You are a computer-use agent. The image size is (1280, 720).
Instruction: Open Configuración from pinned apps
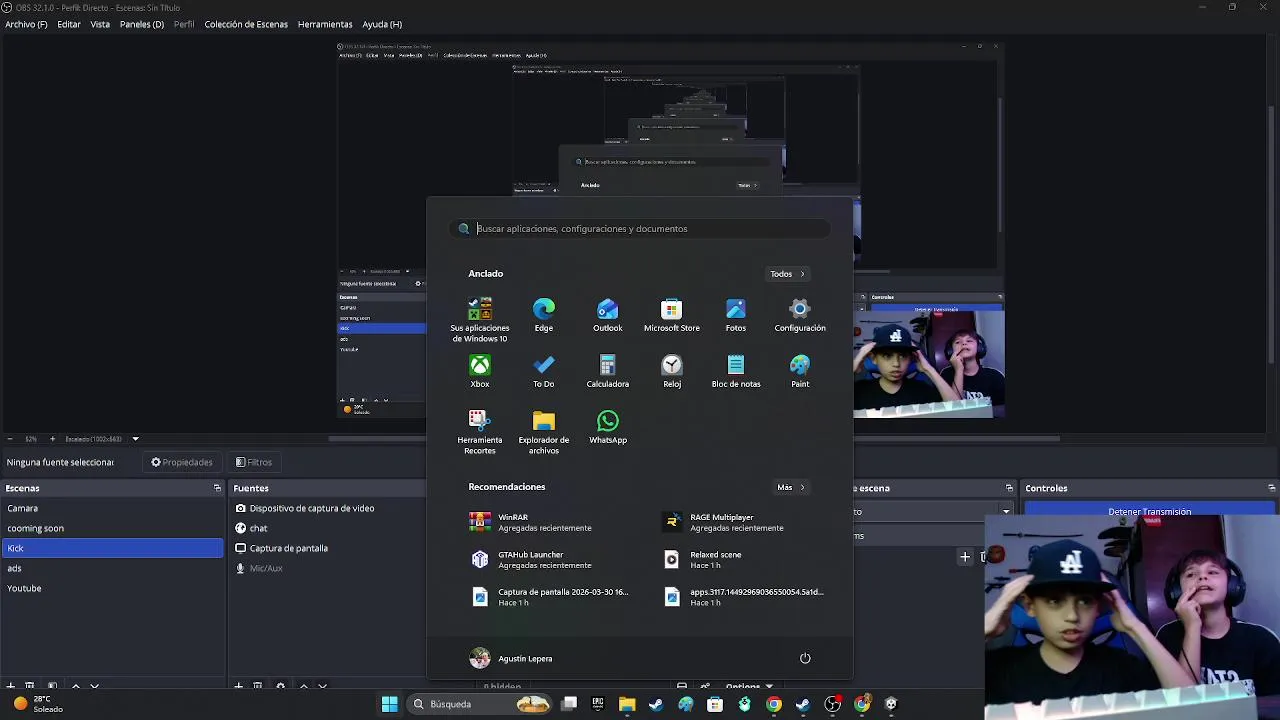(799, 315)
